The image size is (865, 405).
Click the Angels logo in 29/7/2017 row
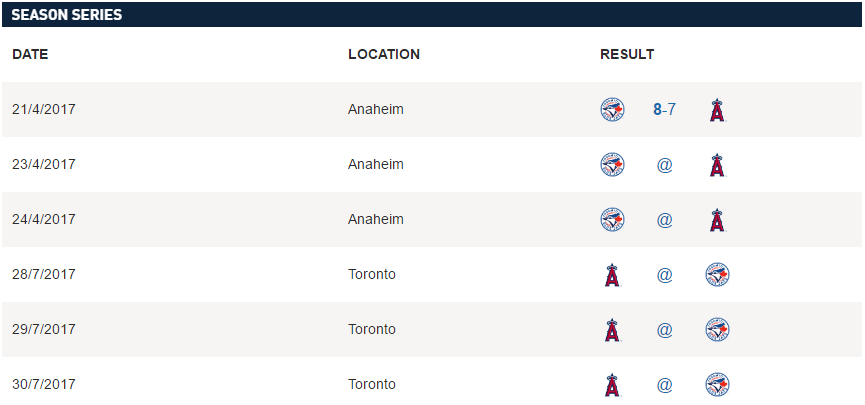tap(612, 329)
